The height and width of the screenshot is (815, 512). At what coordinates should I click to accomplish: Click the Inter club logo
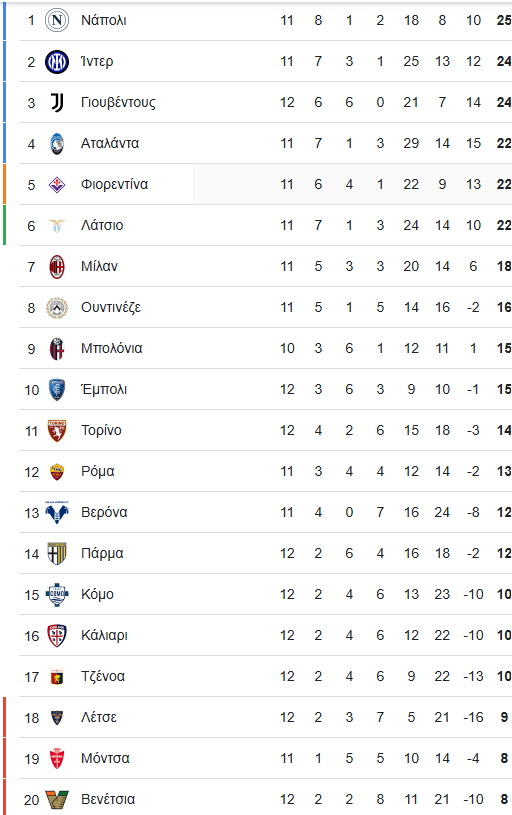point(57,61)
